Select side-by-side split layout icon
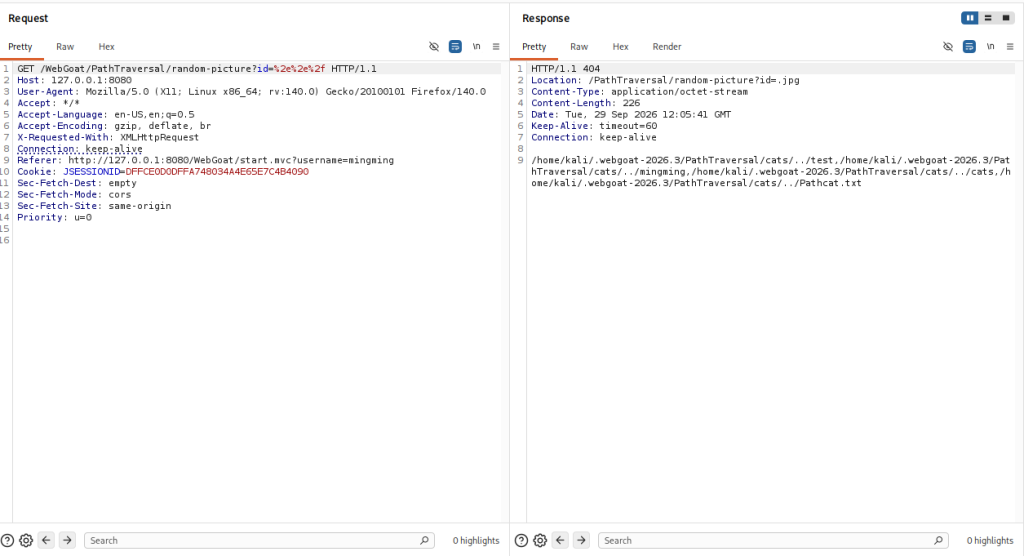Image resolution: width=1024 pixels, height=556 pixels. click(970, 18)
